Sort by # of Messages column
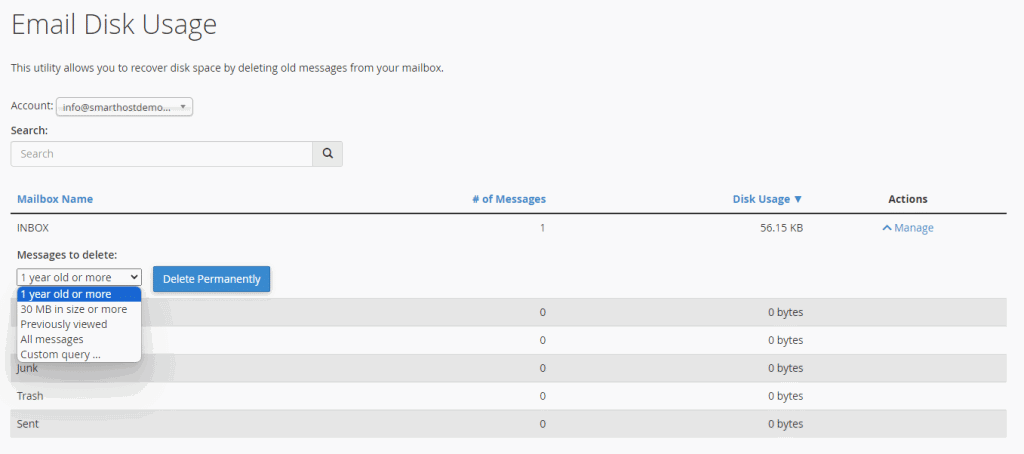This screenshot has height=454, width=1024. (509, 199)
